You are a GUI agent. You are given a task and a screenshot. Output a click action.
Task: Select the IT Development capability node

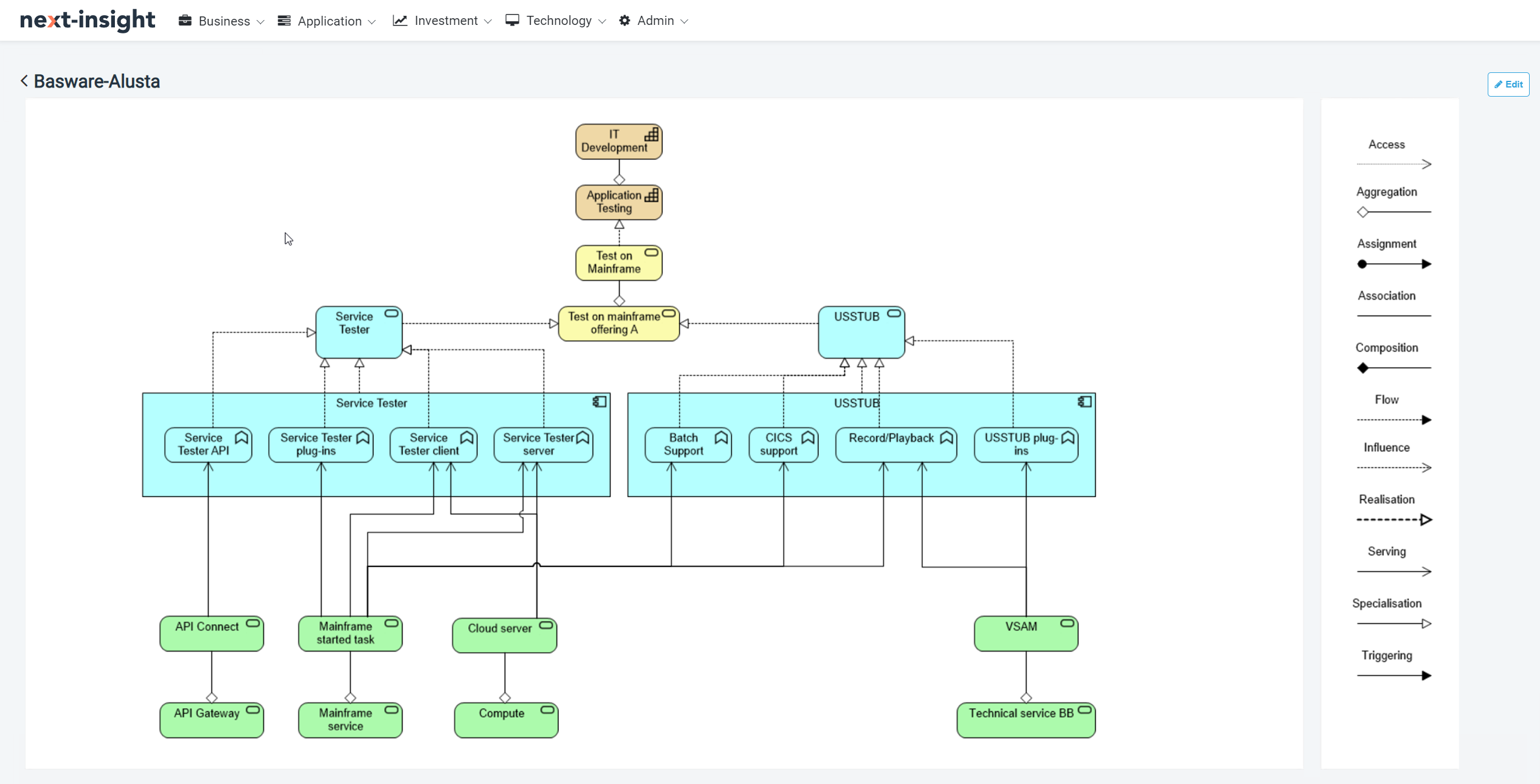coord(618,142)
